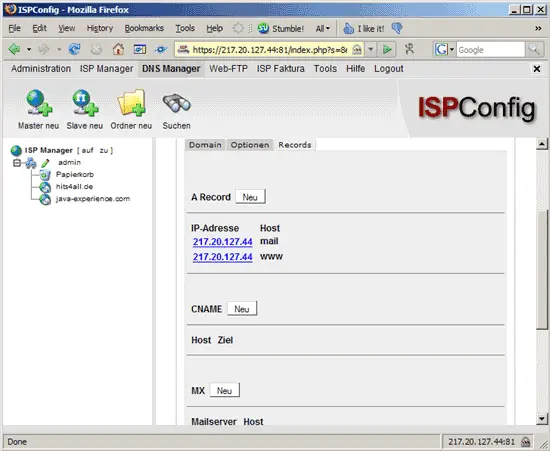Click the StumbleUpon Stumble! button
The height and width of the screenshot is (451, 550).
pyautogui.click(x=281, y=28)
